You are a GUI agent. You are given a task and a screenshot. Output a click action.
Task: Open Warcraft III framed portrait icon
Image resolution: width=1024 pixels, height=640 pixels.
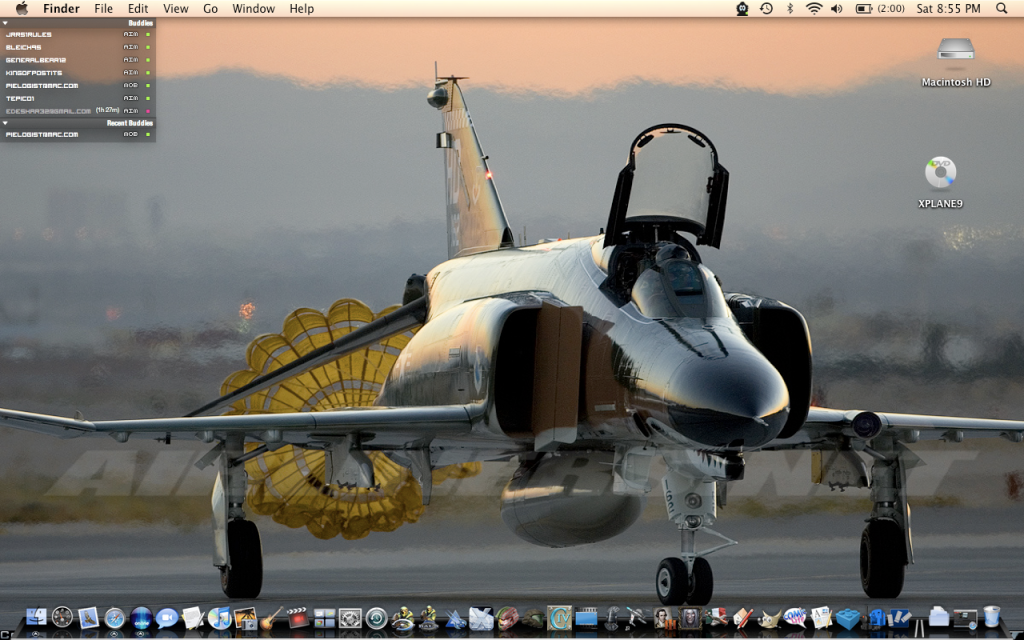pyautogui.click(x=690, y=618)
